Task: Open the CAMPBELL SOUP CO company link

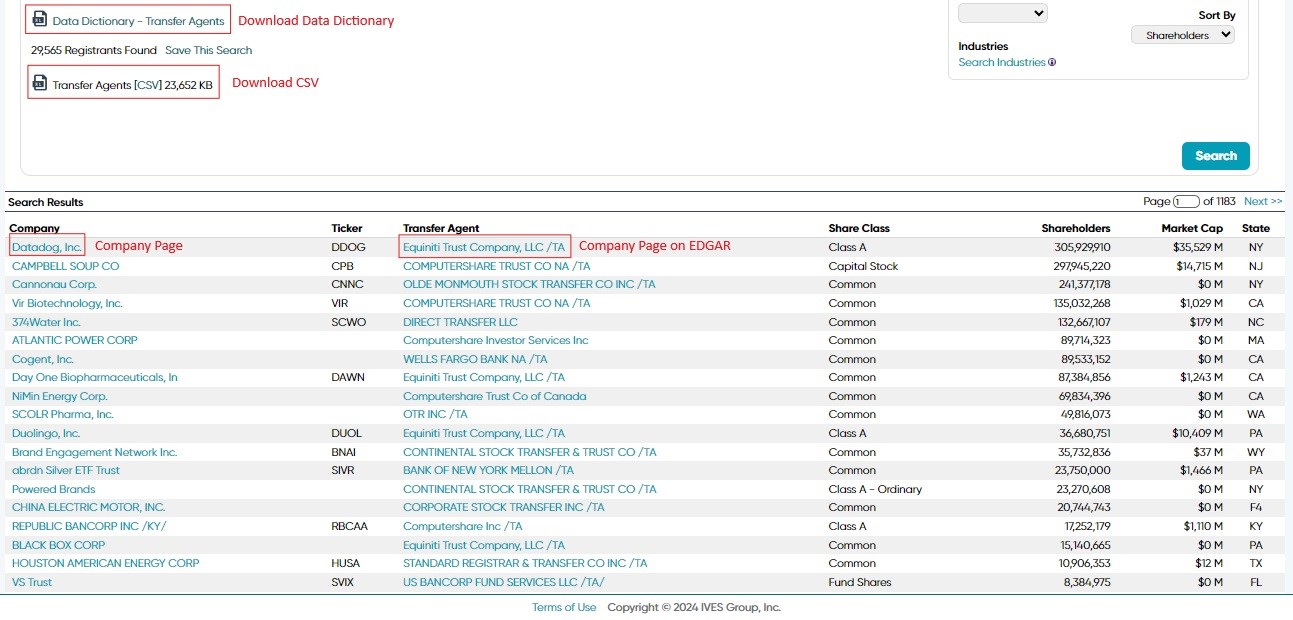Action: pyautogui.click(x=65, y=266)
